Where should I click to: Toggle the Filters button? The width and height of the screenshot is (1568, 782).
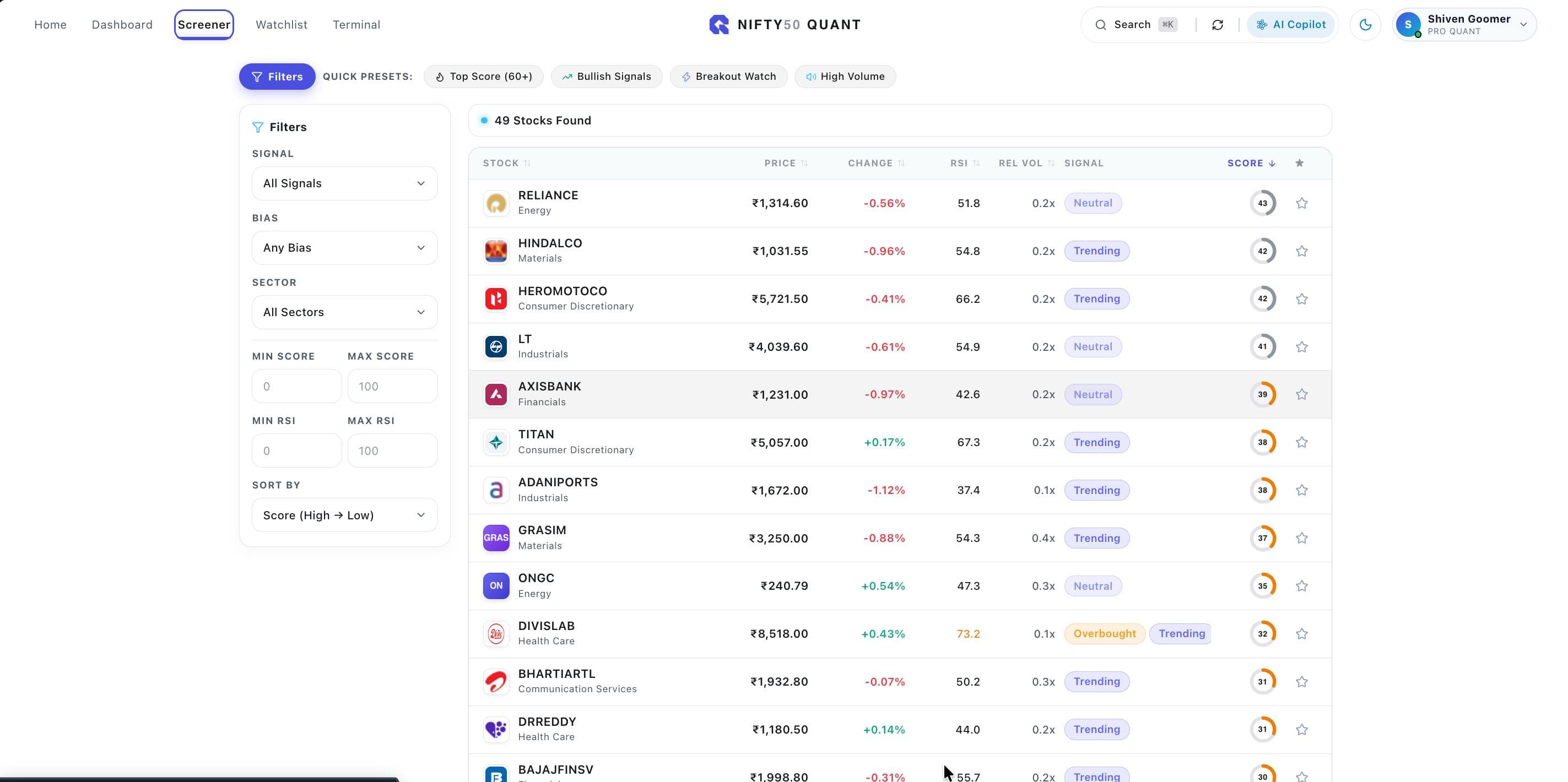click(277, 77)
